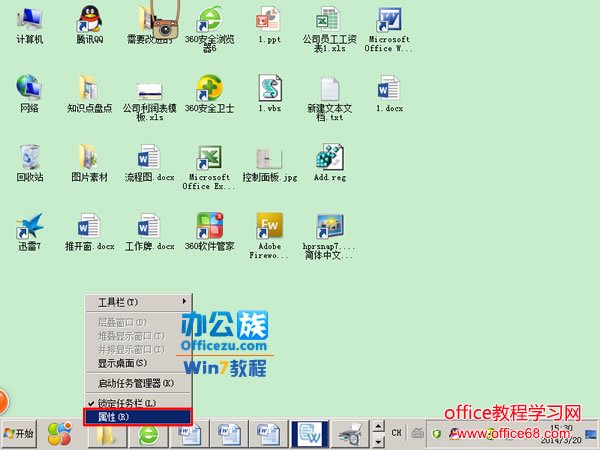Open the 知识点盘点 folder
This screenshot has height=450, width=600.
tap(90, 94)
